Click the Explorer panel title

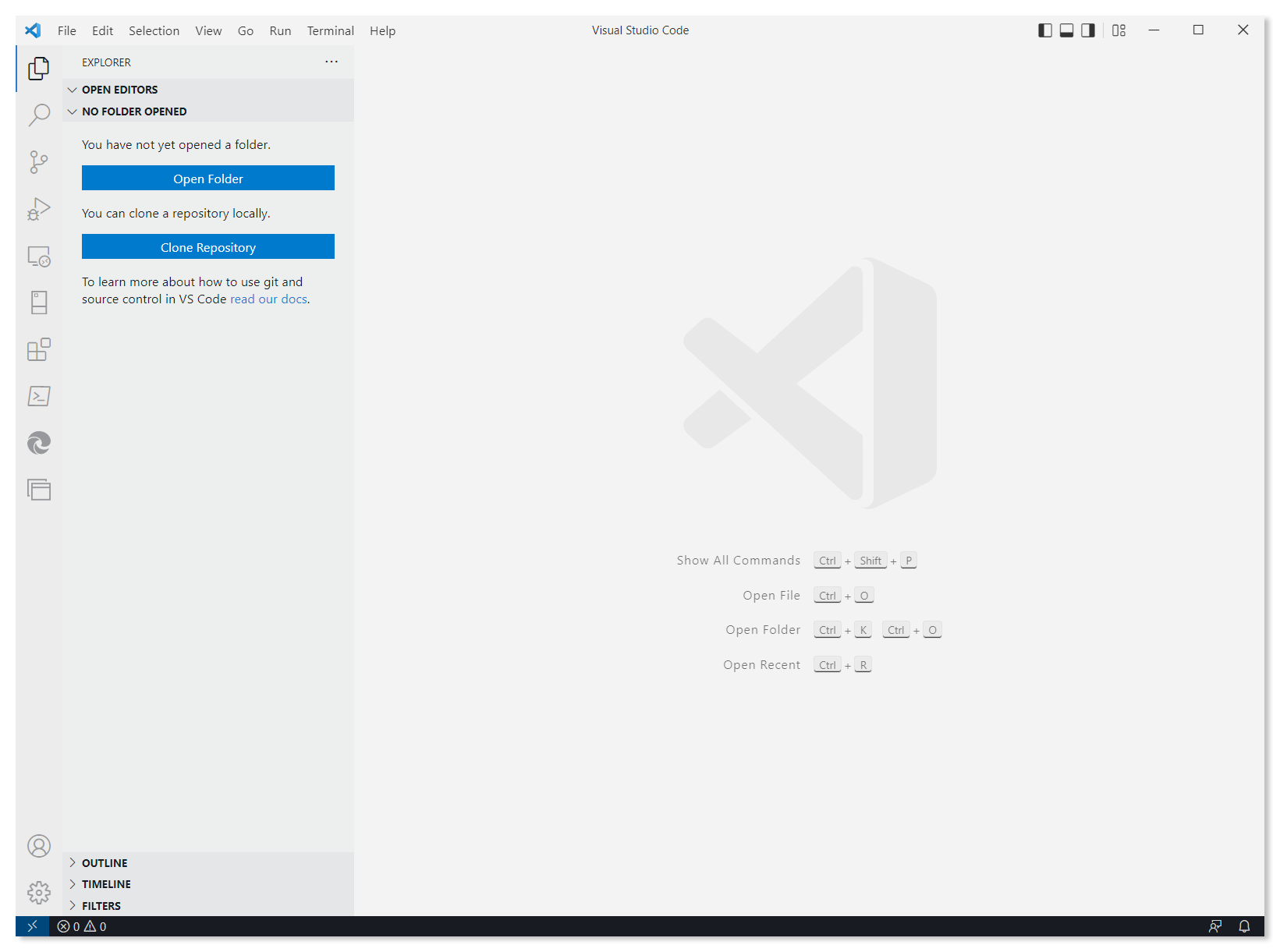(106, 62)
